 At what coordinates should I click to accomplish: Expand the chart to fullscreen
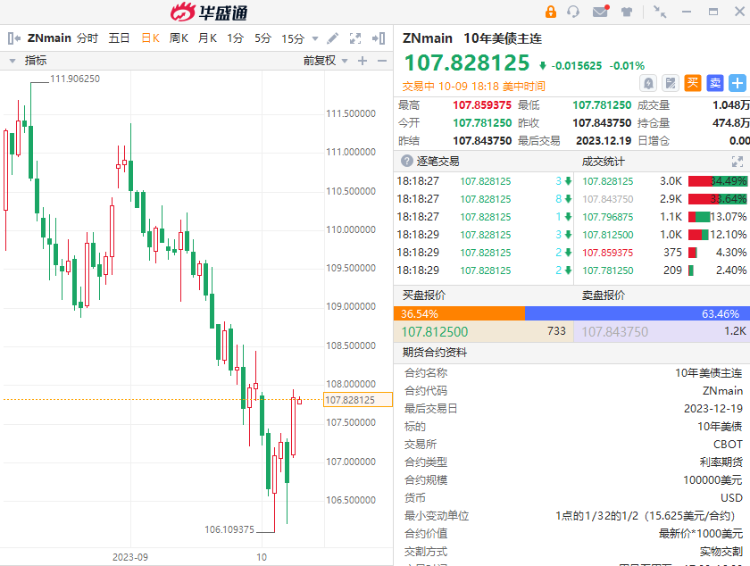pyautogui.click(x=356, y=38)
